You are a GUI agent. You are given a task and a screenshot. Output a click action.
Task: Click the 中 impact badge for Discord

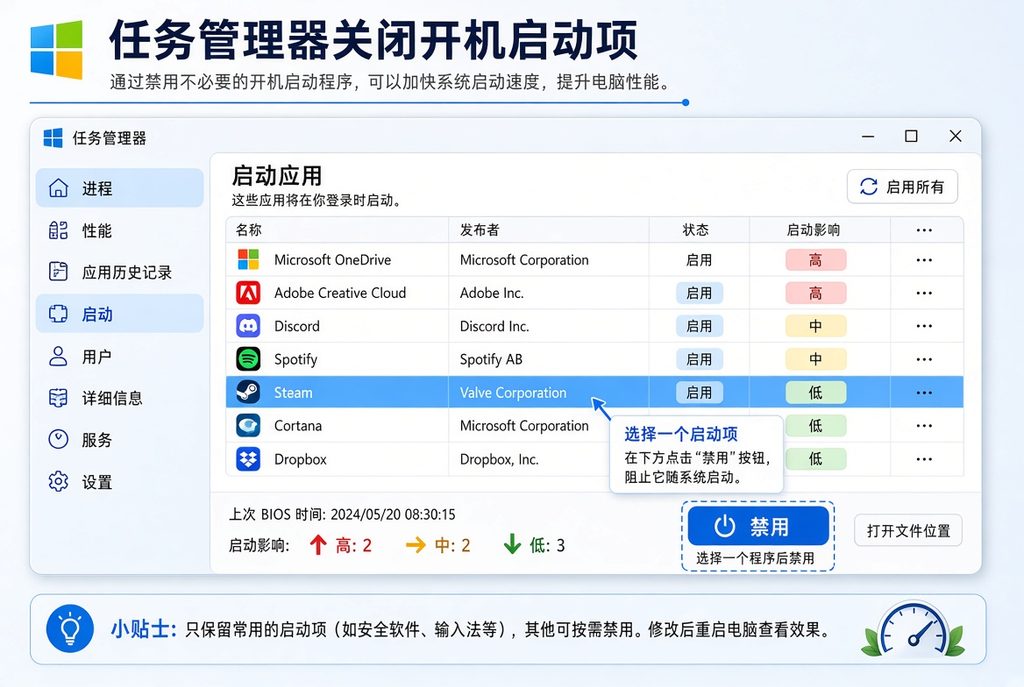click(x=816, y=326)
